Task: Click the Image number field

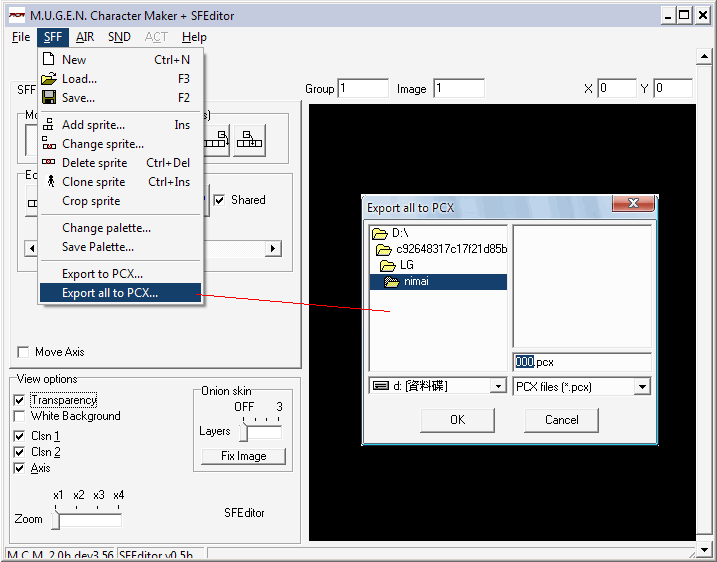Action: tap(459, 88)
